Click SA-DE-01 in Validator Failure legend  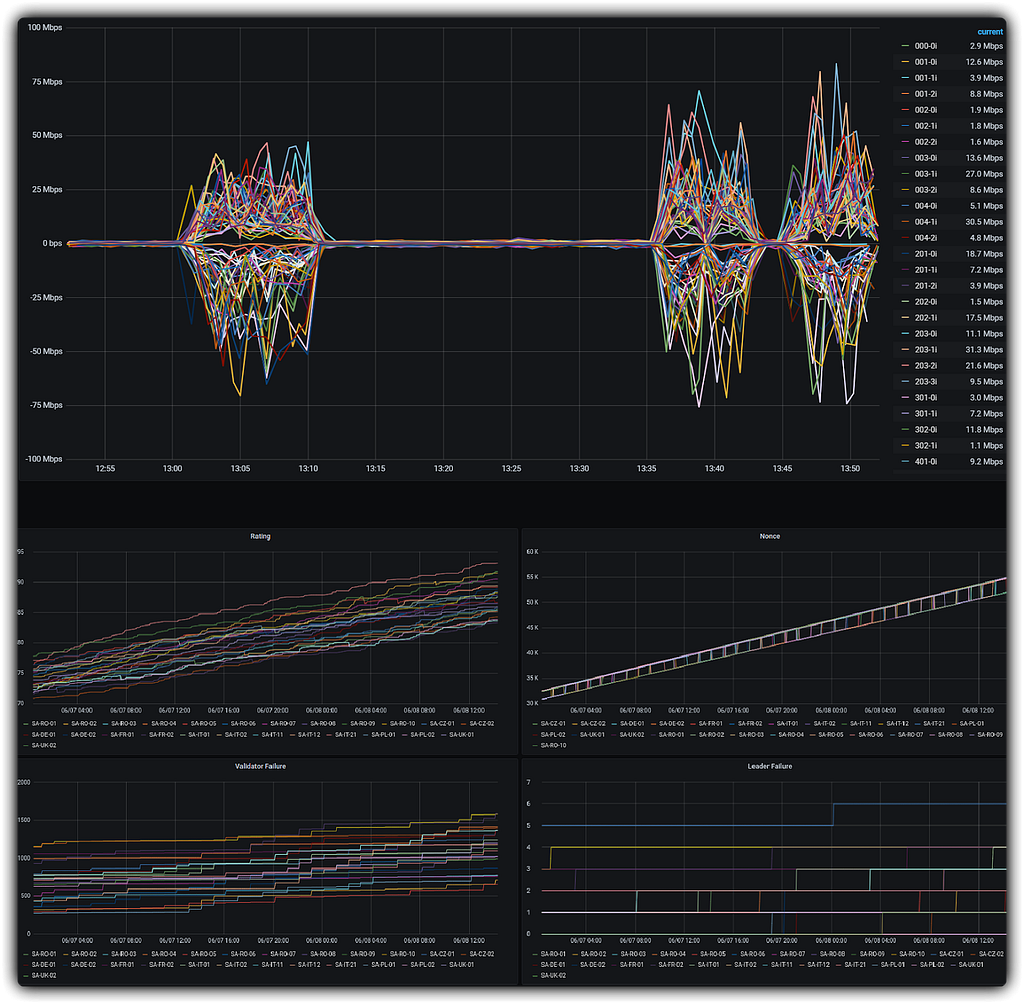(x=44, y=965)
